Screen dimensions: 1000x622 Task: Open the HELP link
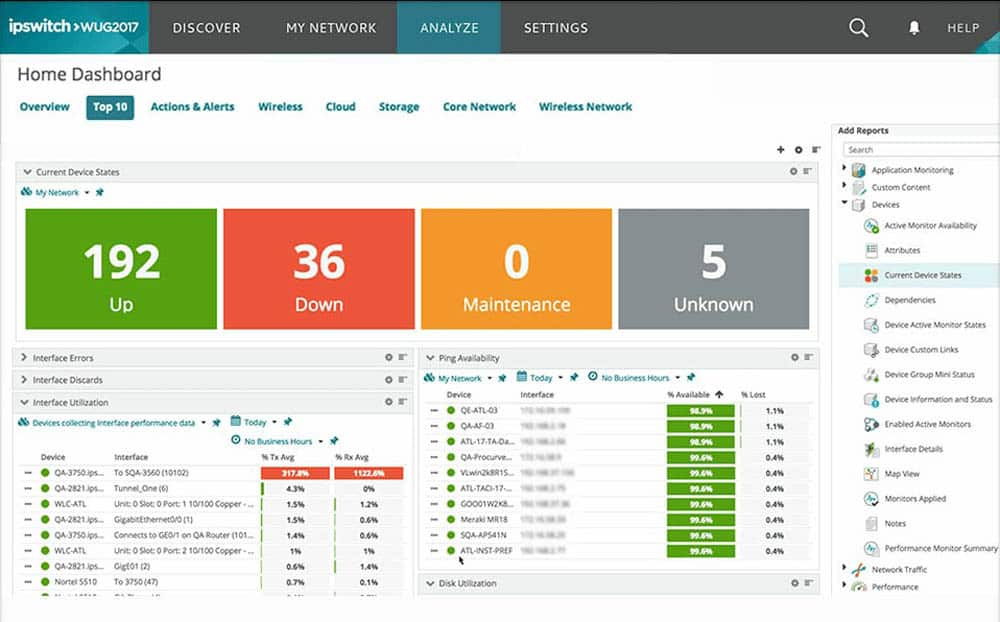click(x=963, y=27)
